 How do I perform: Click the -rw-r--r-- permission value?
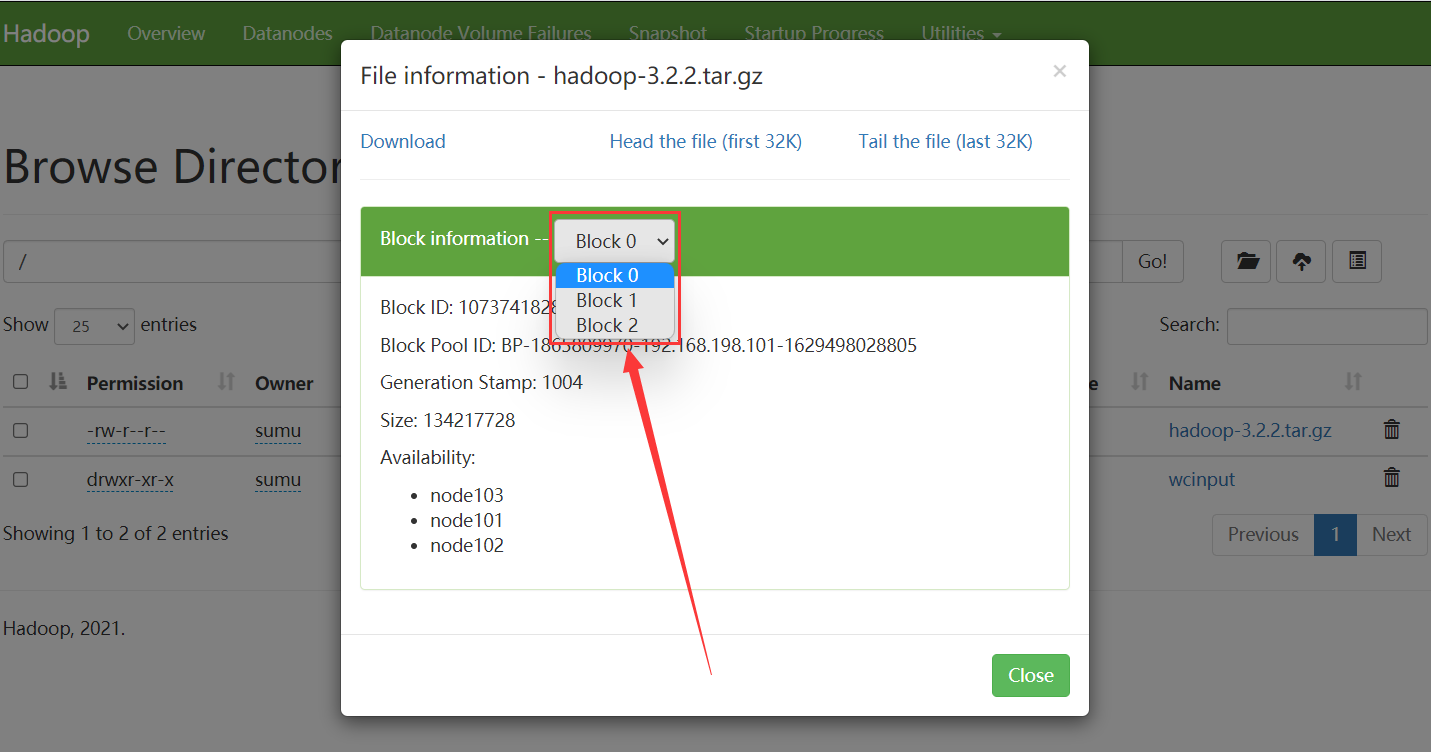126,431
